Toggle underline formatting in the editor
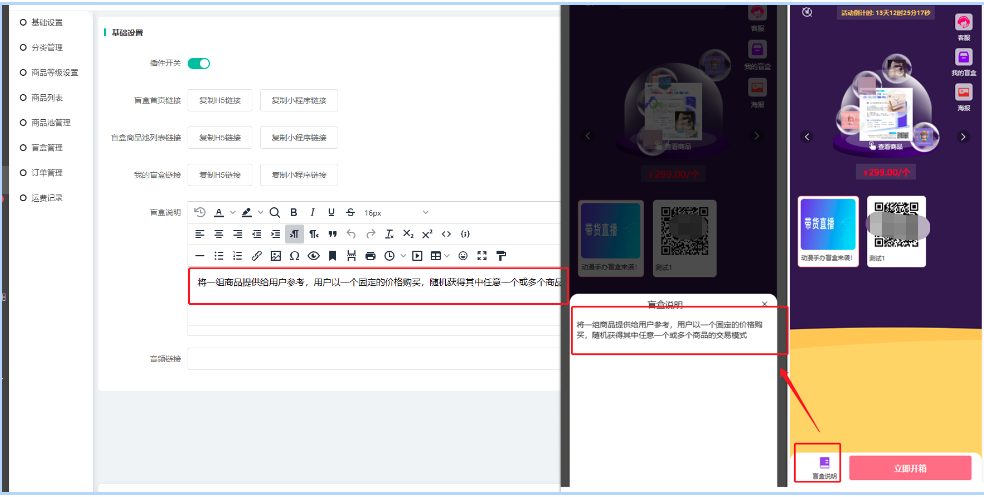The image size is (984, 497). 331,212
